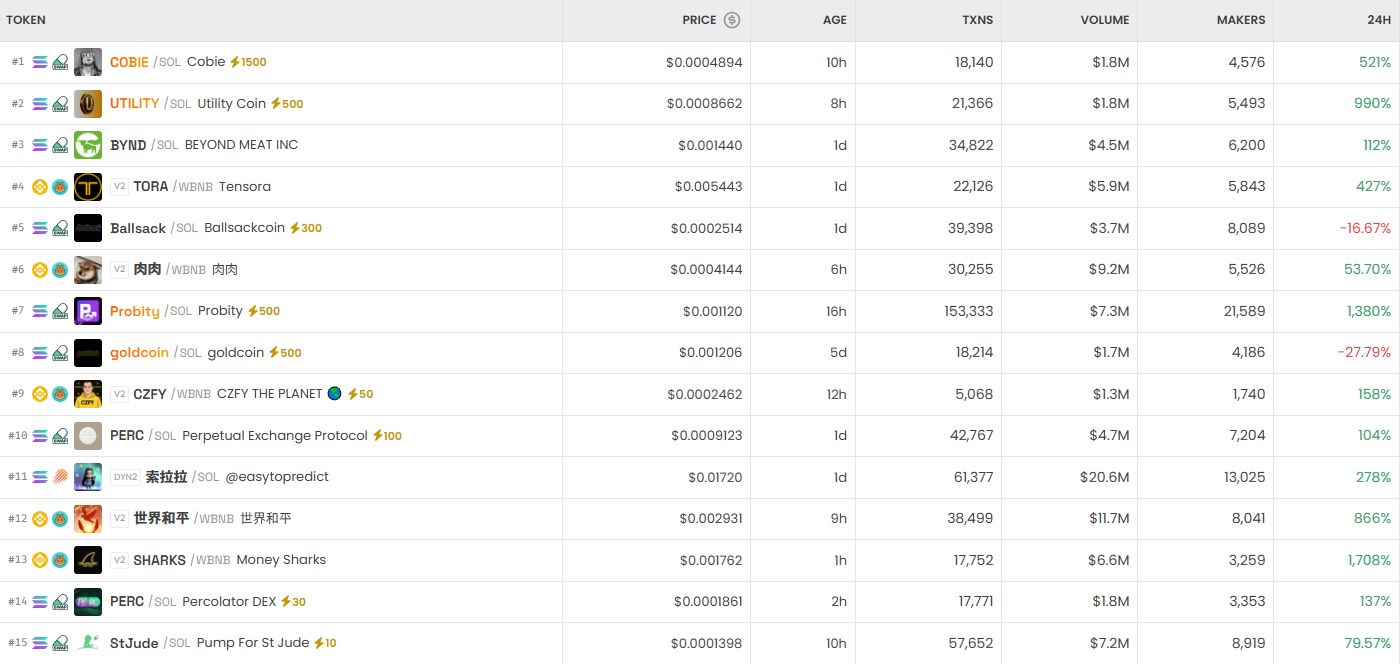Viewport: 1400px width, 664px height.
Task: Select the PancakeSwap bunny icon beside SHARKS
Action: click(59, 560)
